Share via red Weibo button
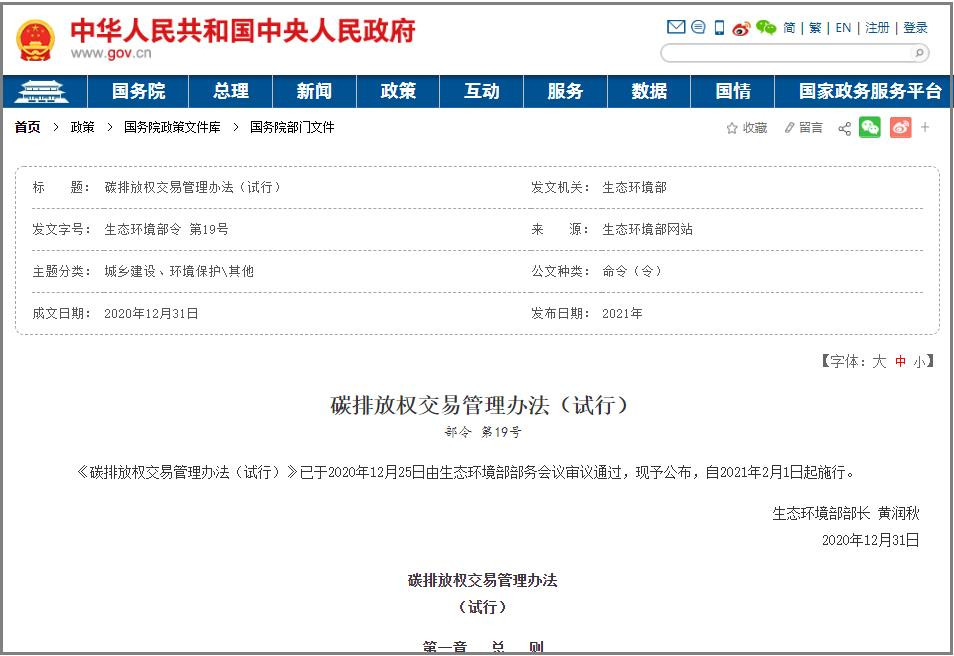954x656 pixels. (900, 127)
